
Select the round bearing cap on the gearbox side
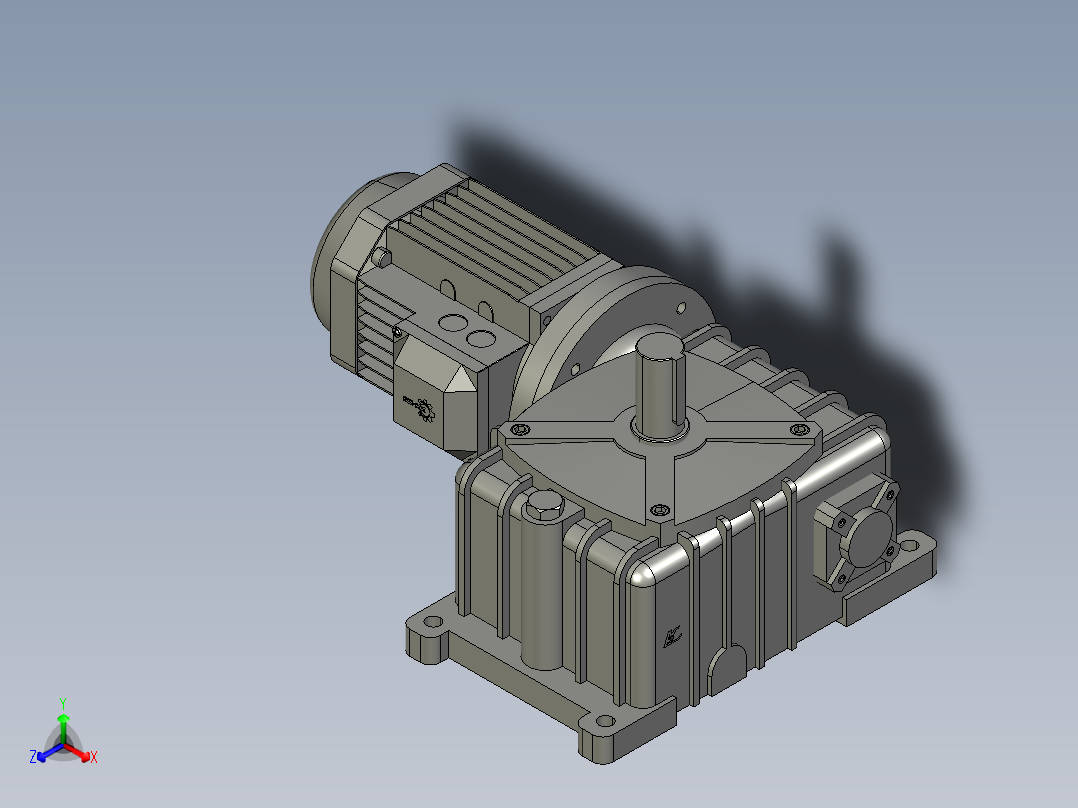pos(868,540)
